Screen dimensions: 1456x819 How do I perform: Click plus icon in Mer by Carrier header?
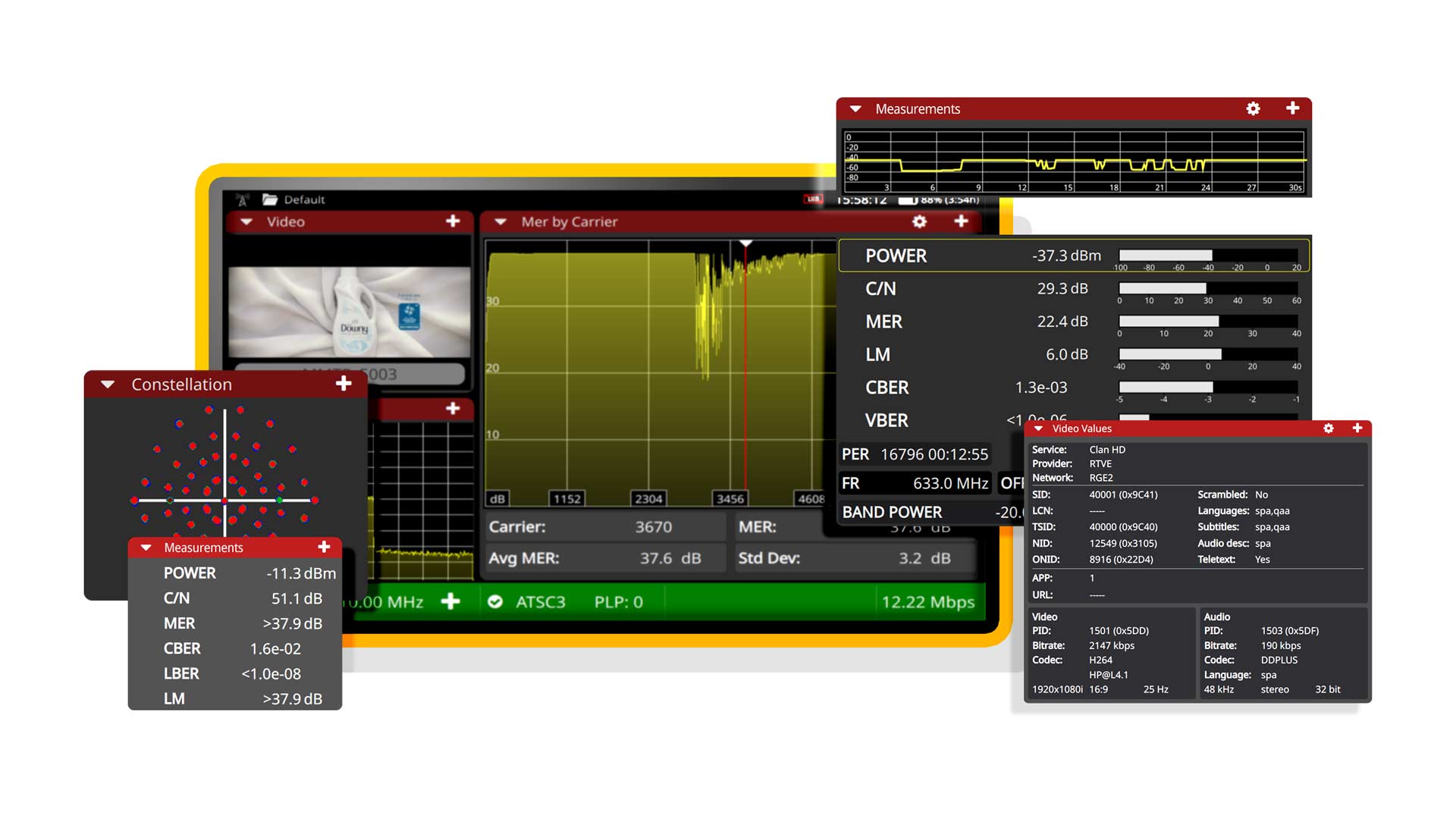click(961, 221)
